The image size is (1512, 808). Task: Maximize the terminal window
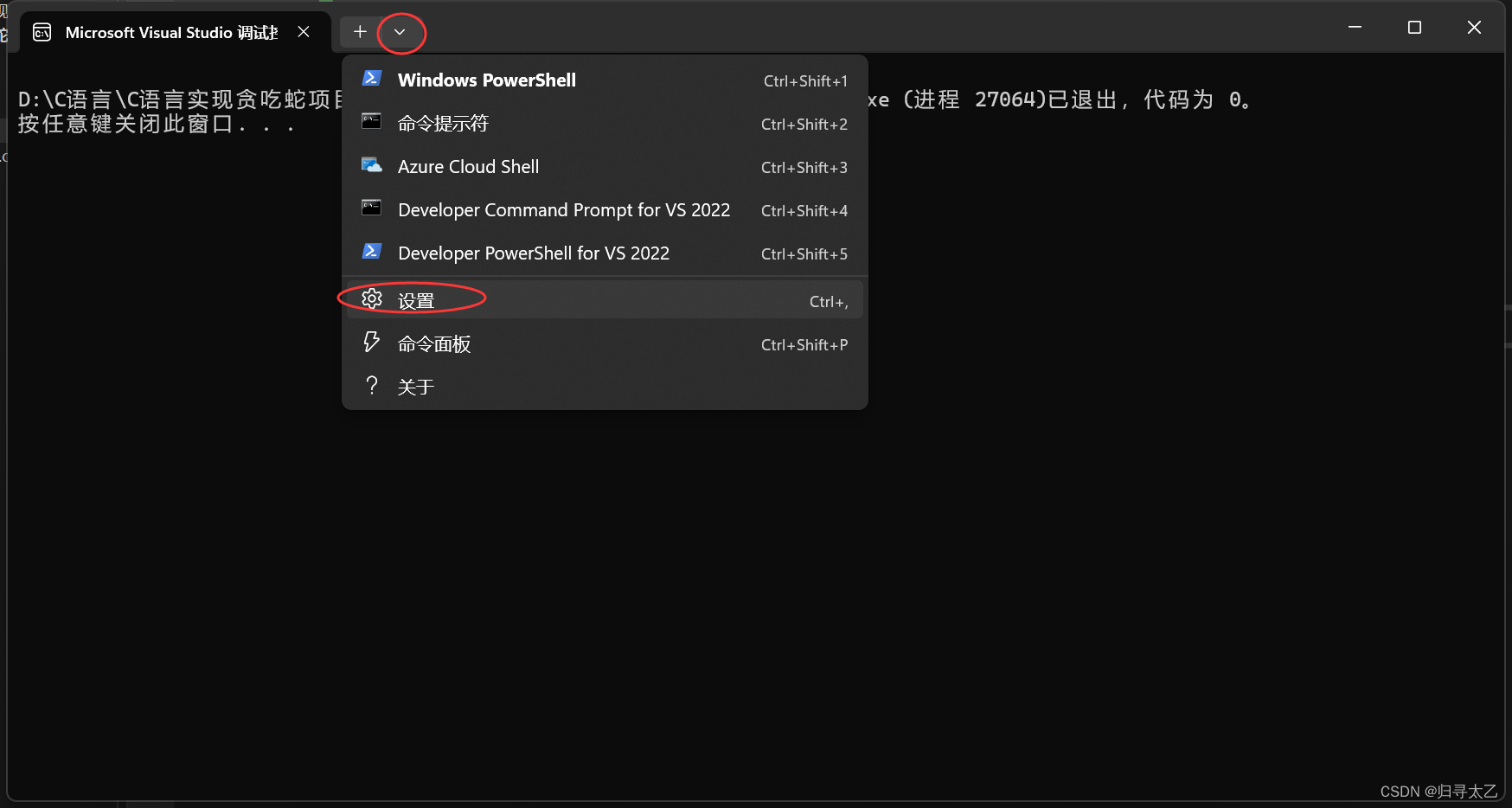point(1414,28)
